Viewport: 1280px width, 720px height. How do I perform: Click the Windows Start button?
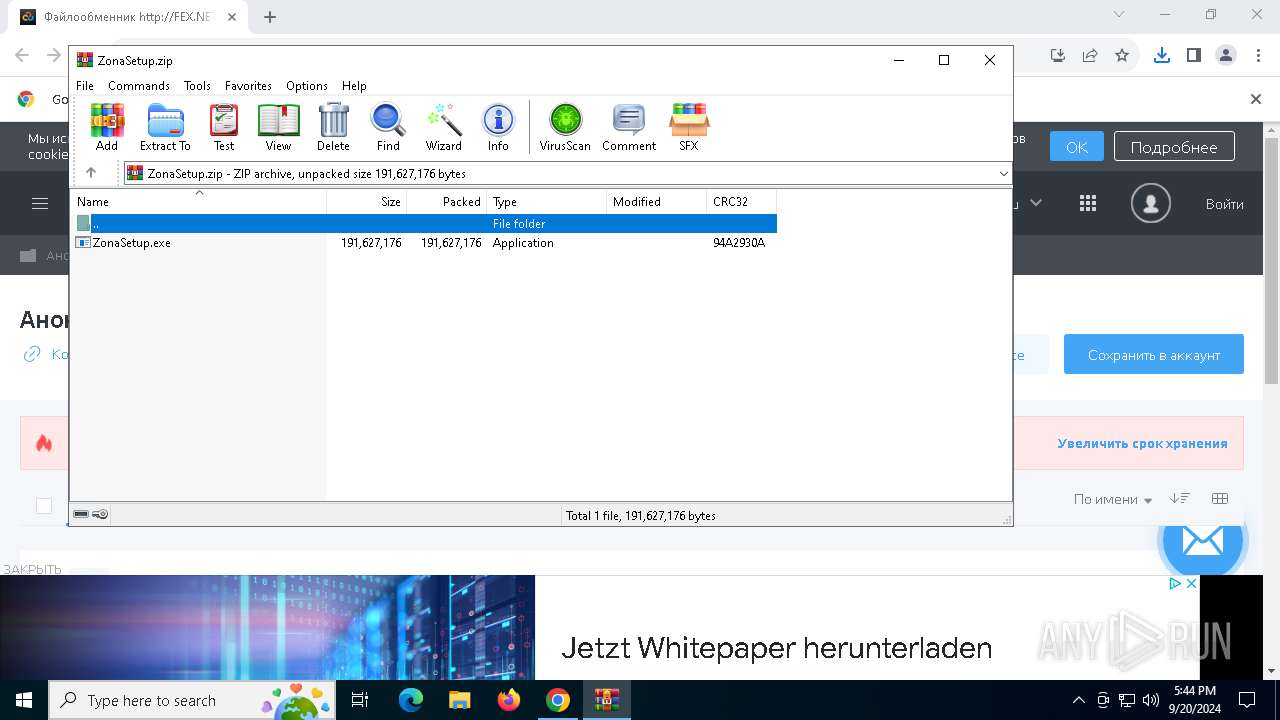tap(24, 700)
